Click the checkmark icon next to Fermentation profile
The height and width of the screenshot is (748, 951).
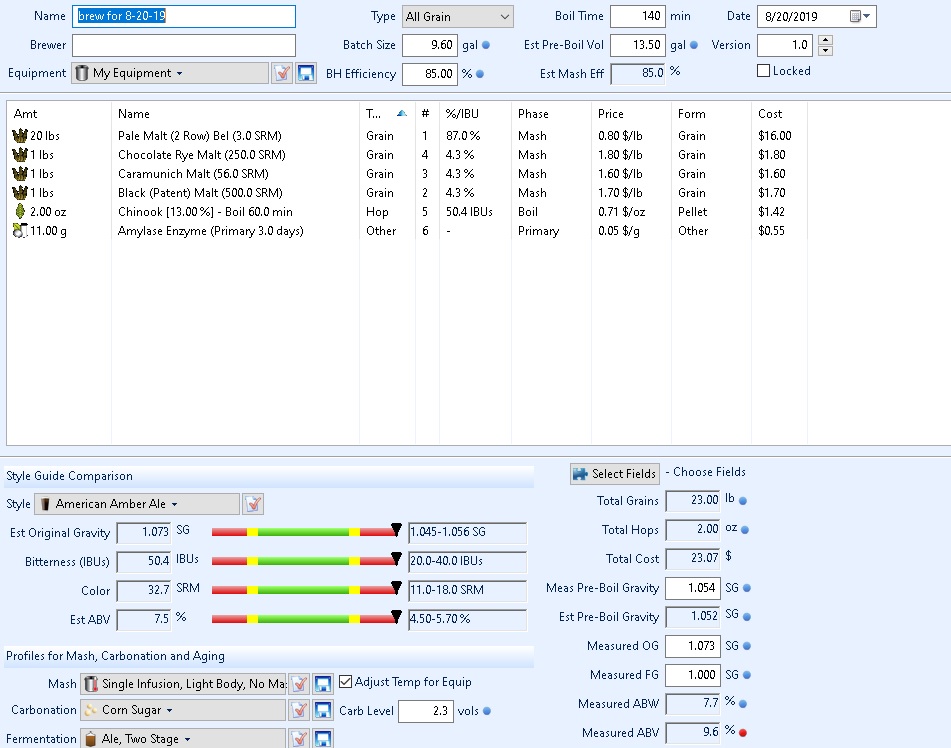coord(299,738)
